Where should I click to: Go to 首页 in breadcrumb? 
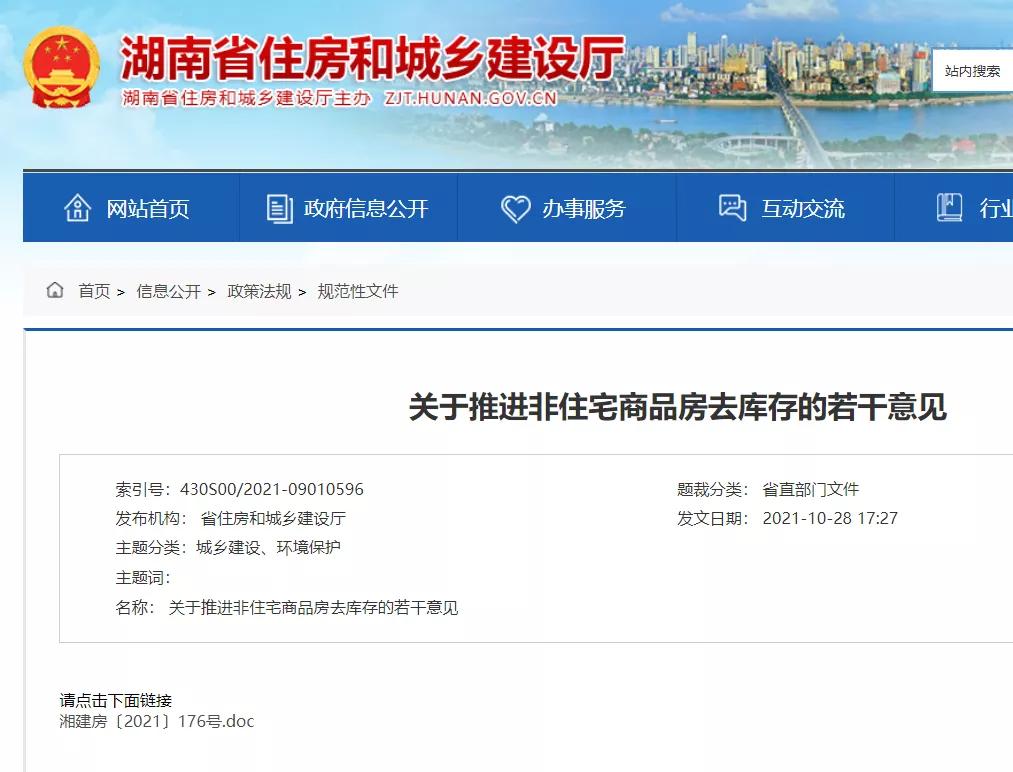coord(94,291)
